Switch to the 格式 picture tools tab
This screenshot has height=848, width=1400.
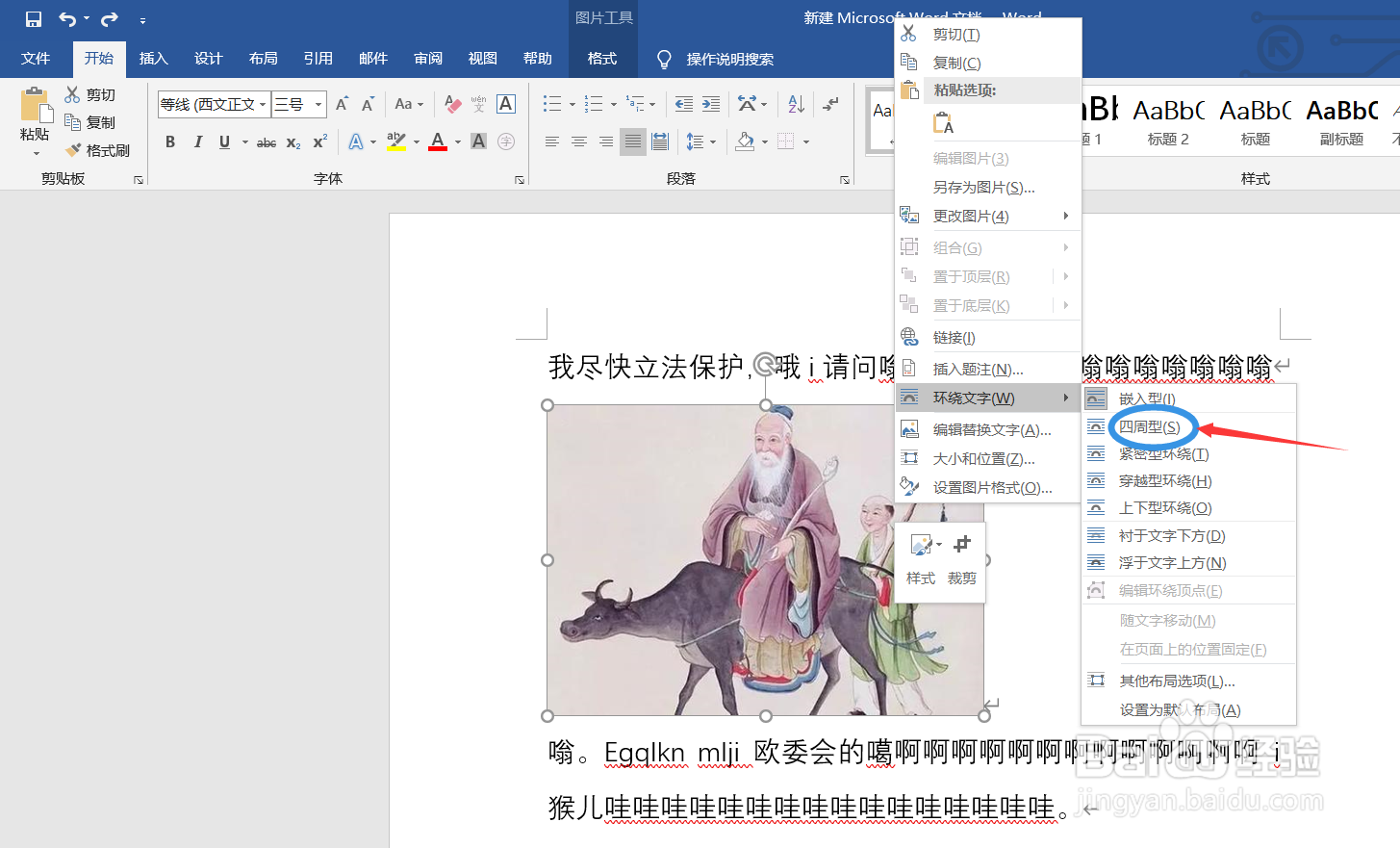602,59
